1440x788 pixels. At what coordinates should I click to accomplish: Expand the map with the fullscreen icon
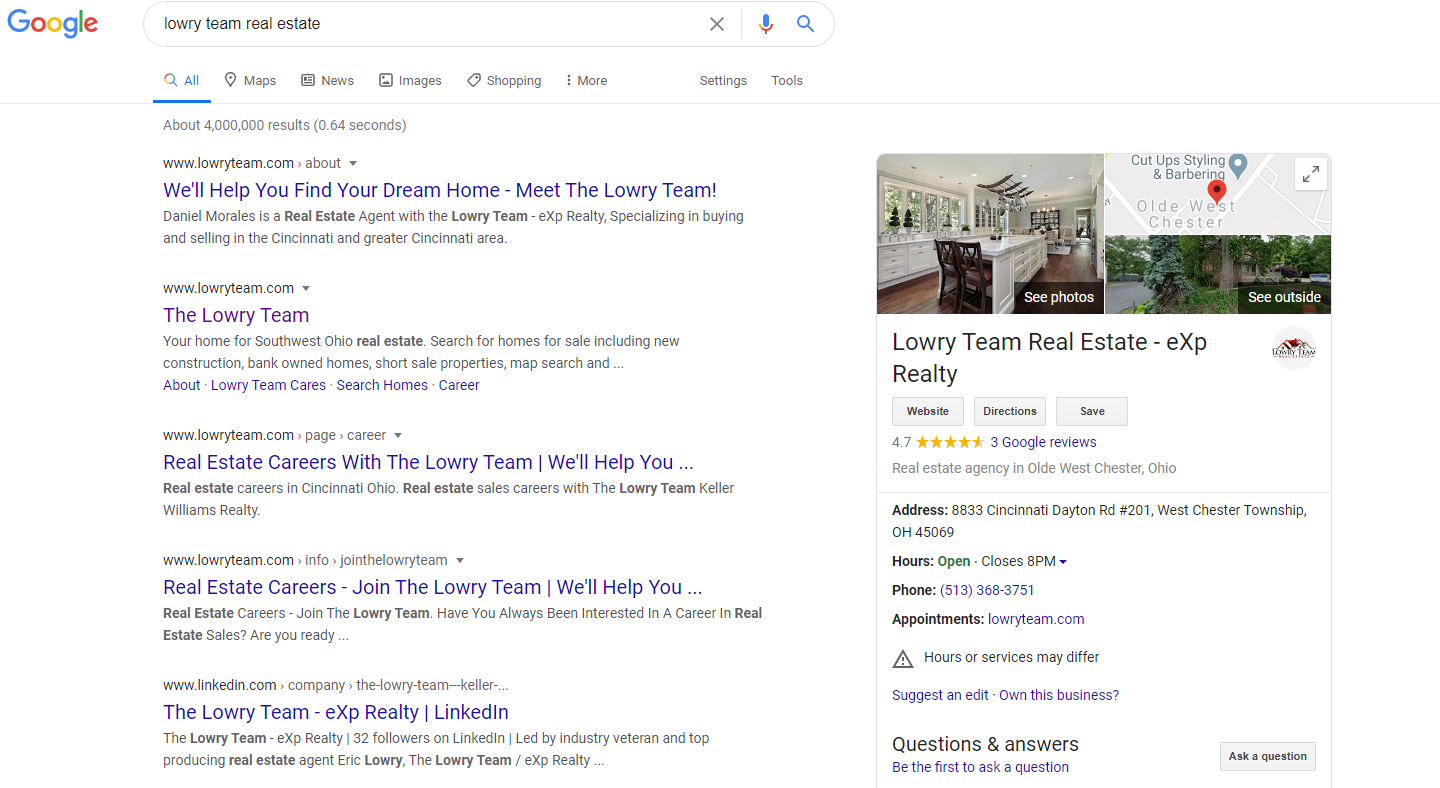1310,174
